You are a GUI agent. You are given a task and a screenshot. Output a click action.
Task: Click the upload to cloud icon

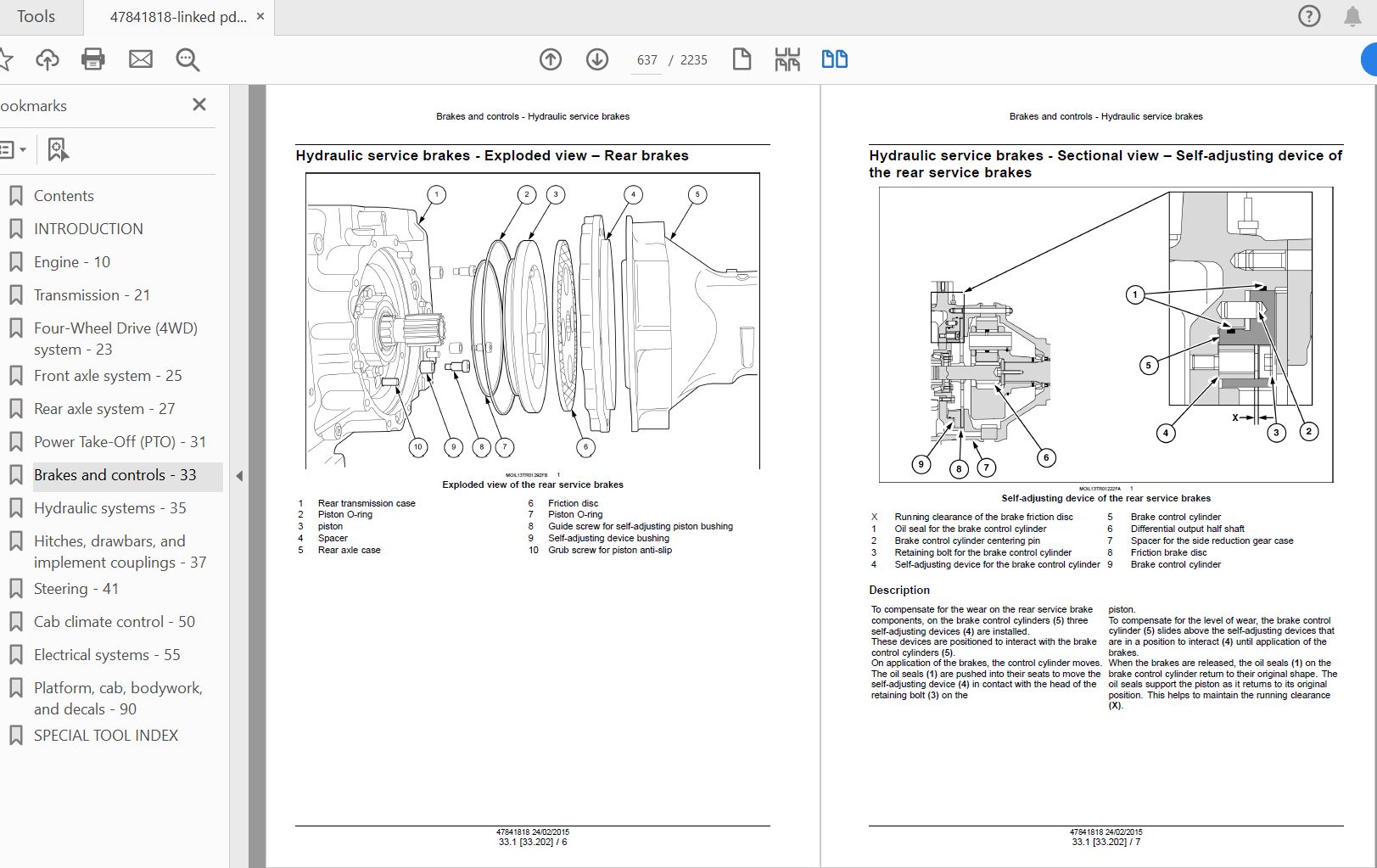pos(48,59)
